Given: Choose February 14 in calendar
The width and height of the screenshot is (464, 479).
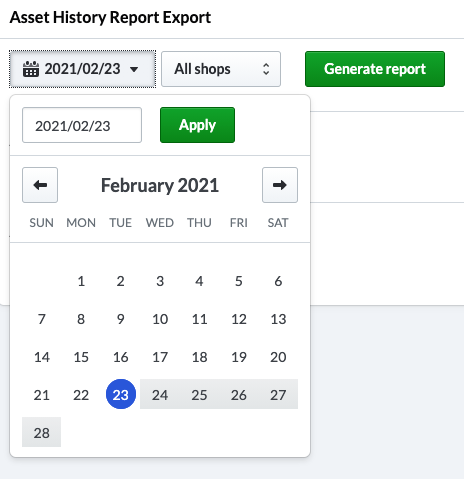Looking at the screenshot, I should (x=42, y=357).
